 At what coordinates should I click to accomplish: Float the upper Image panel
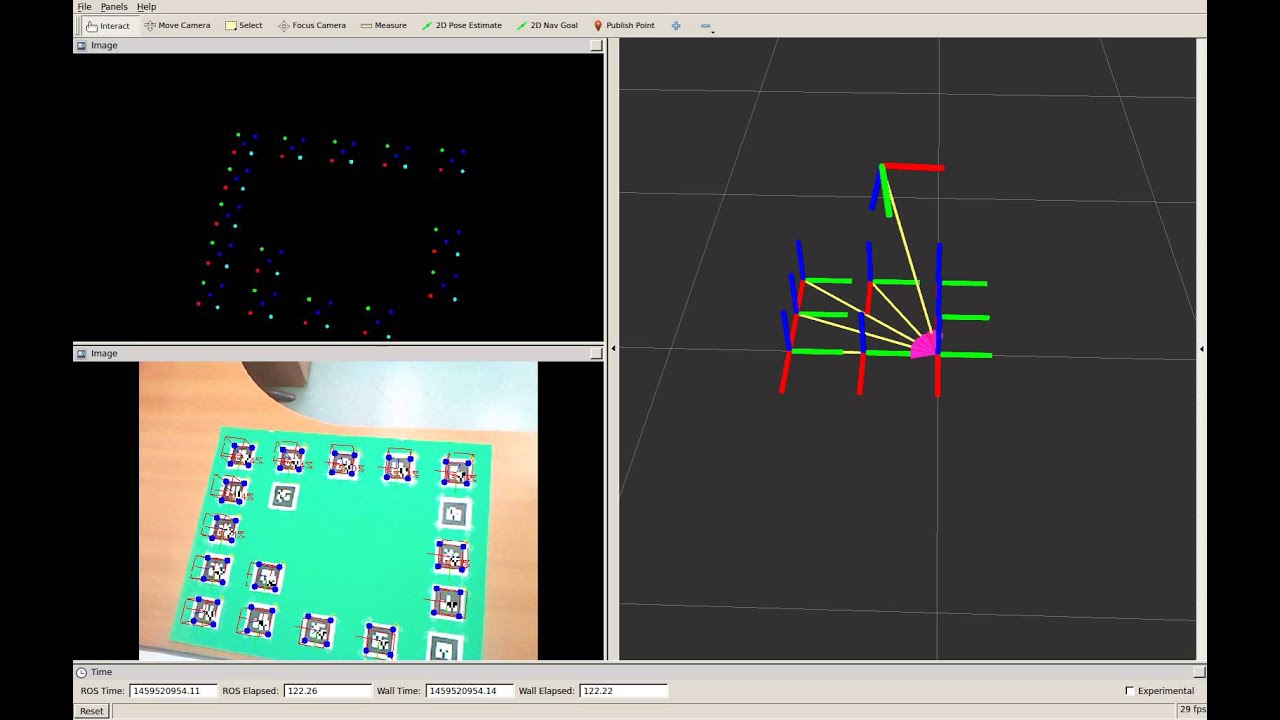[596, 46]
